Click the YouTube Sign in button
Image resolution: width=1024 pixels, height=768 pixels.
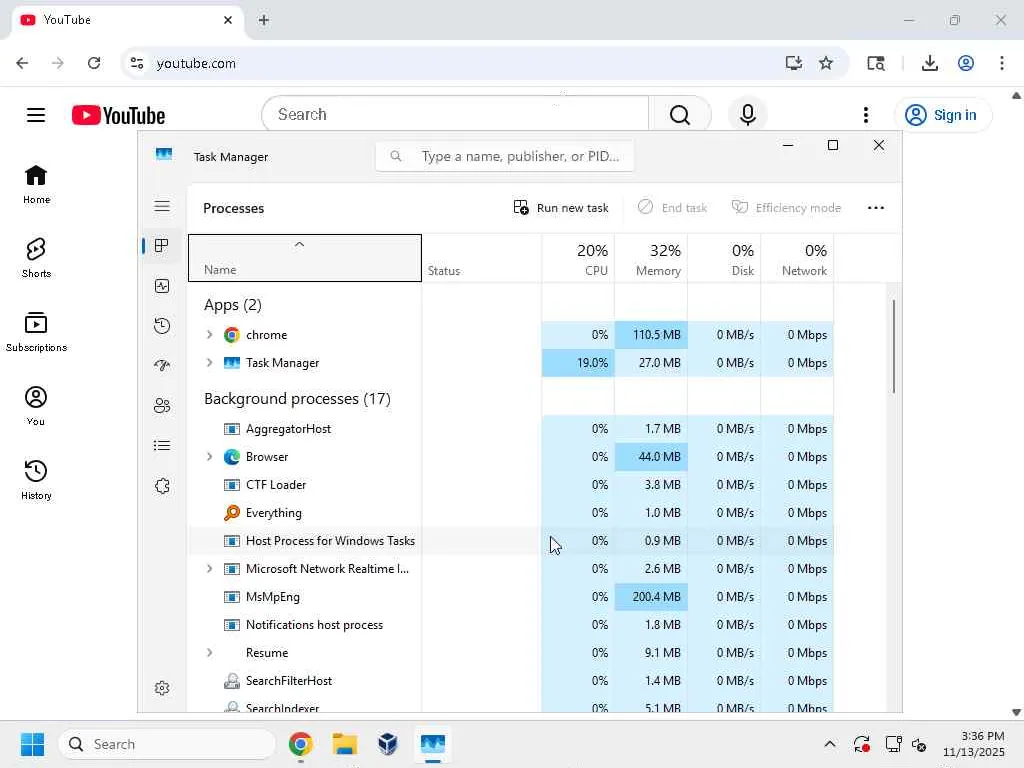(941, 115)
